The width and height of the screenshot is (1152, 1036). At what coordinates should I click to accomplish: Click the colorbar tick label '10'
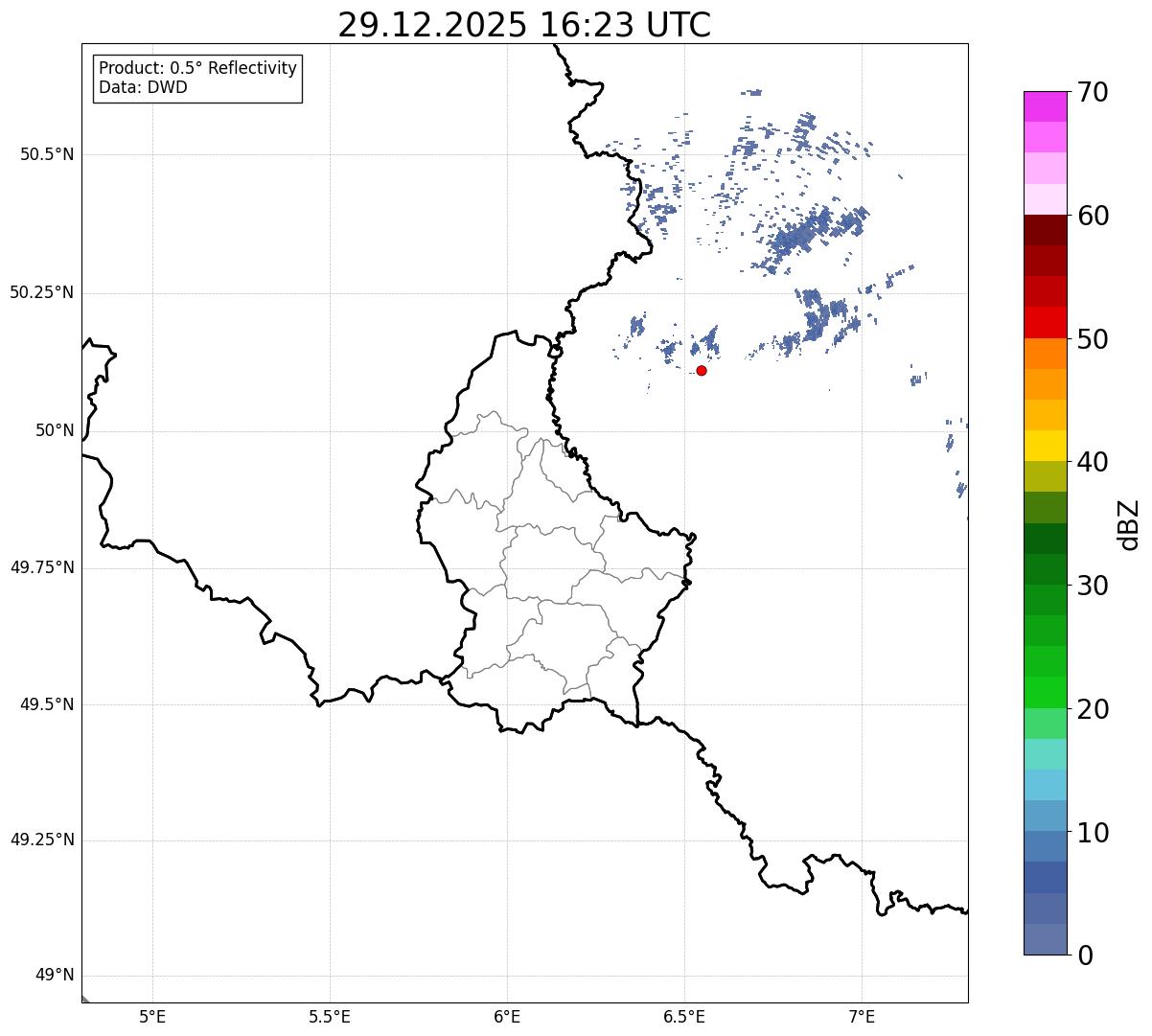[x=1093, y=832]
